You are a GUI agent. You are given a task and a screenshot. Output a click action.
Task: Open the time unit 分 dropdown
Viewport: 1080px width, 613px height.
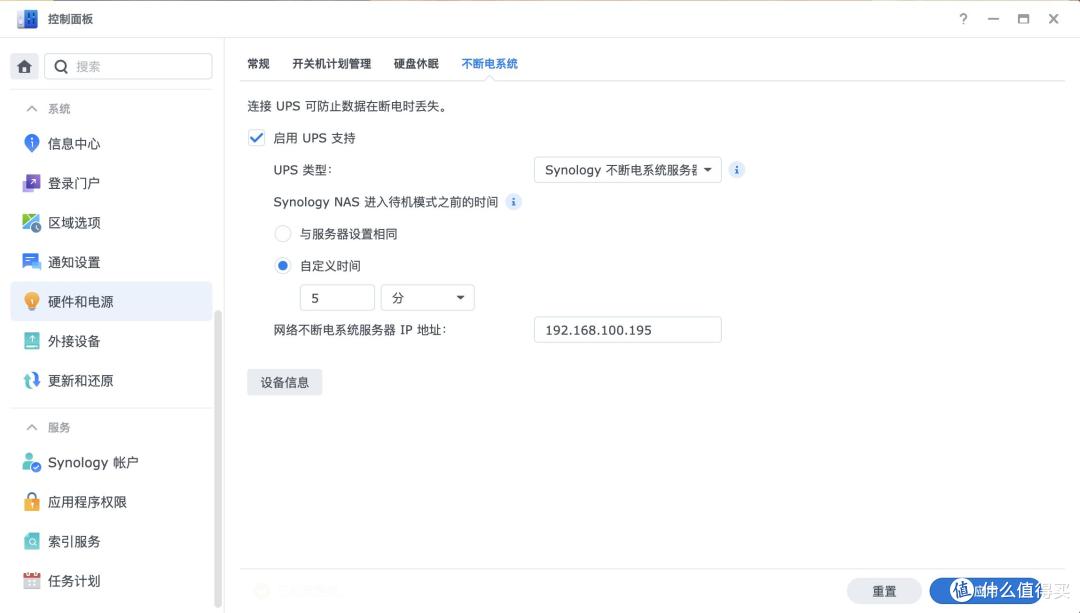click(428, 298)
